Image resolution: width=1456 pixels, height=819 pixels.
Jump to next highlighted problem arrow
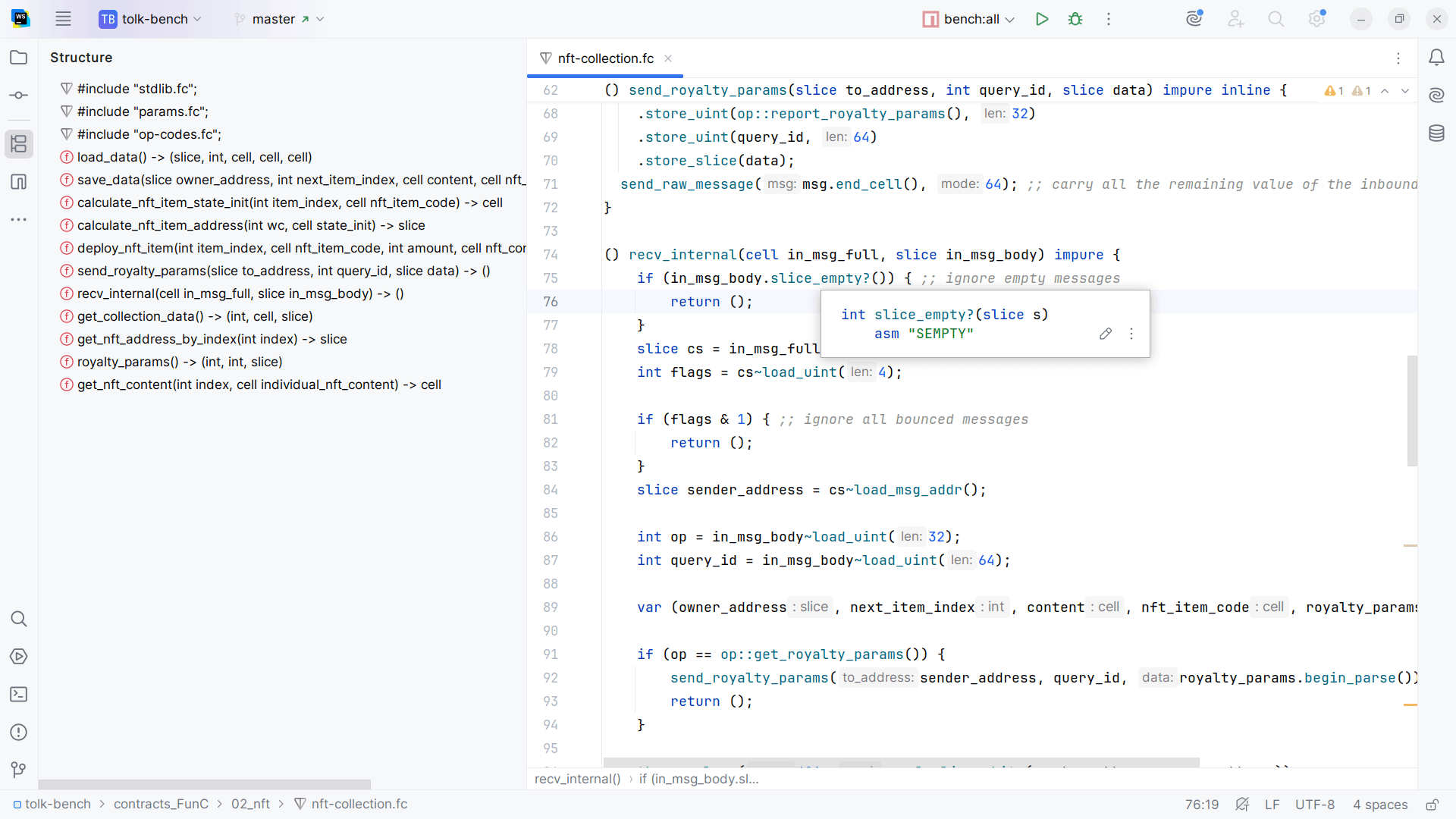pyautogui.click(x=1405, y=91)
